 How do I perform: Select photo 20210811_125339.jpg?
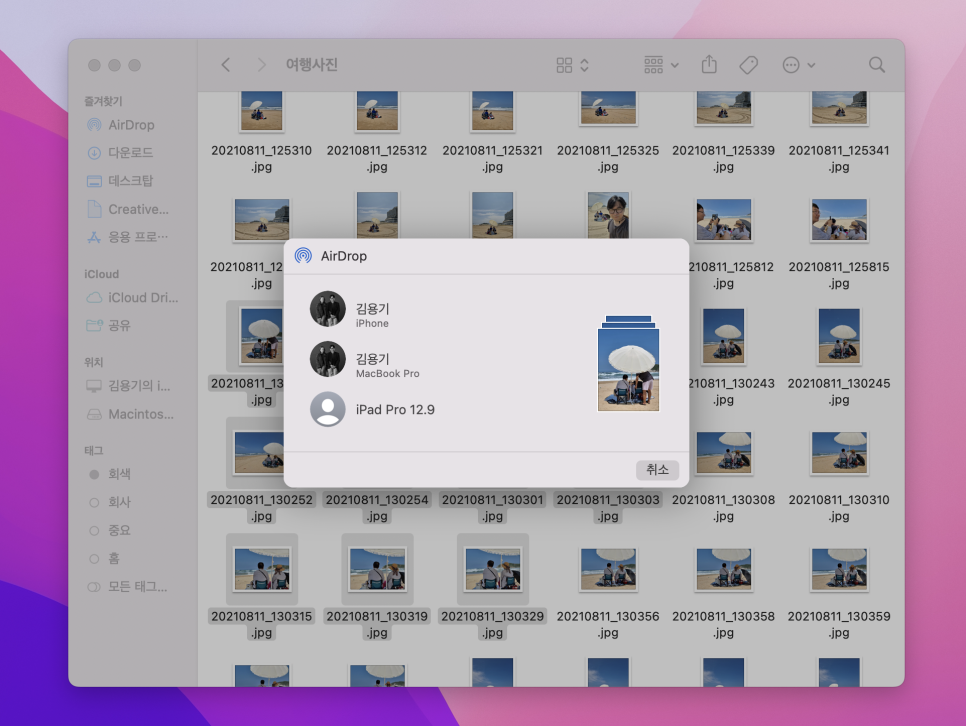point(723,108)
